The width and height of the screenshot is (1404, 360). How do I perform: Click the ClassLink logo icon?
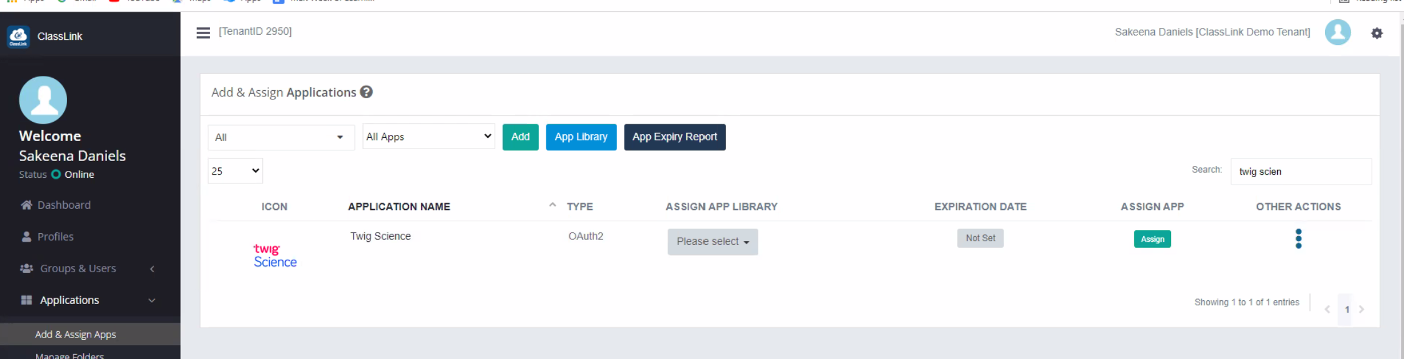click(x=17, y=37)
